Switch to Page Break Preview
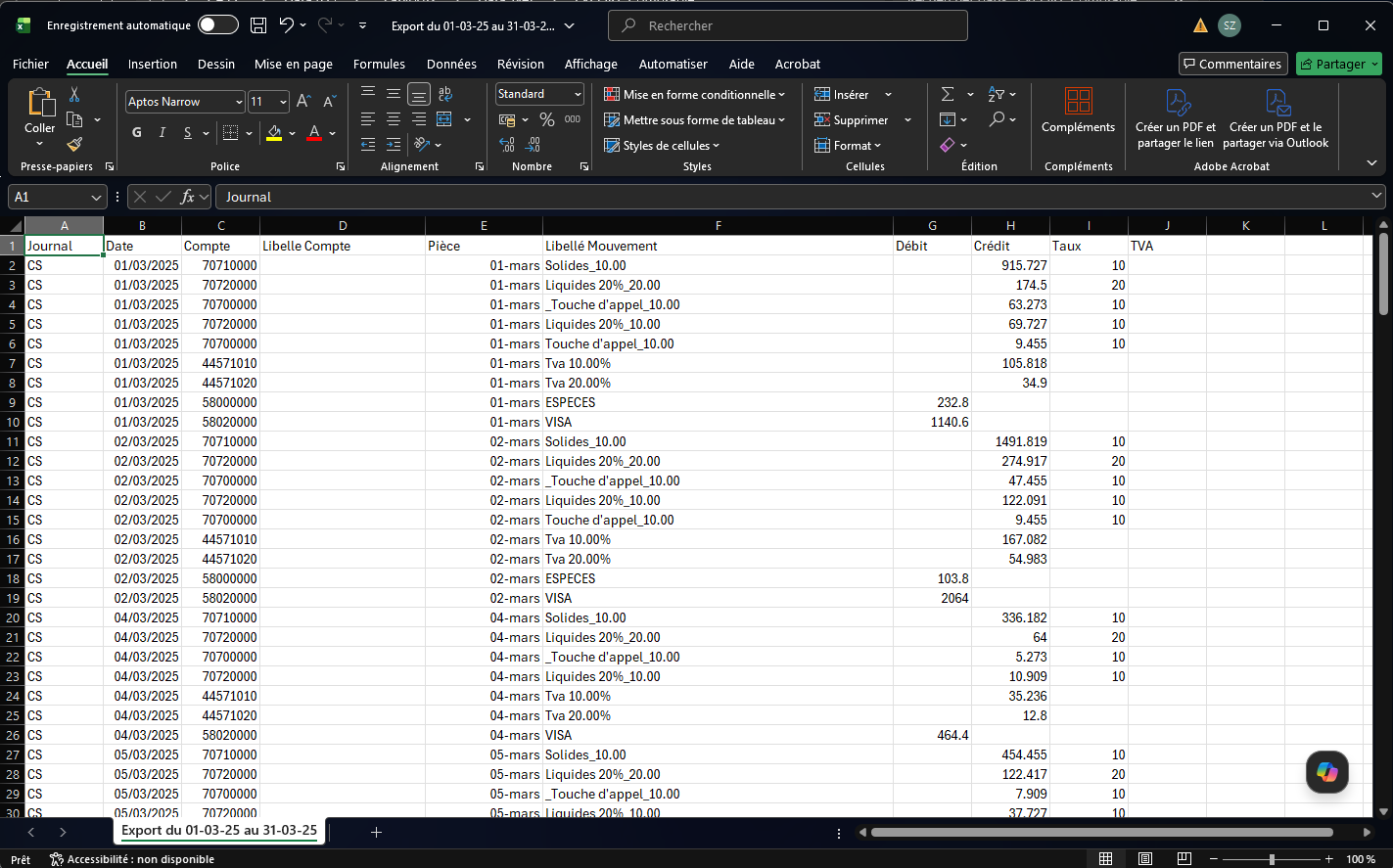This screenshot has width=1393, height=868. [x=1184, y=859]
